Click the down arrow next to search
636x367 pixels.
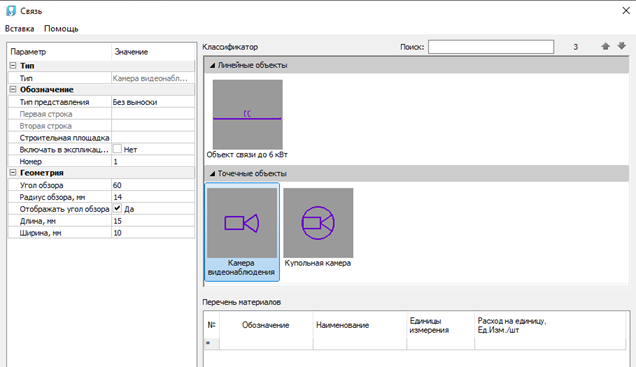[x=621, y=46]
